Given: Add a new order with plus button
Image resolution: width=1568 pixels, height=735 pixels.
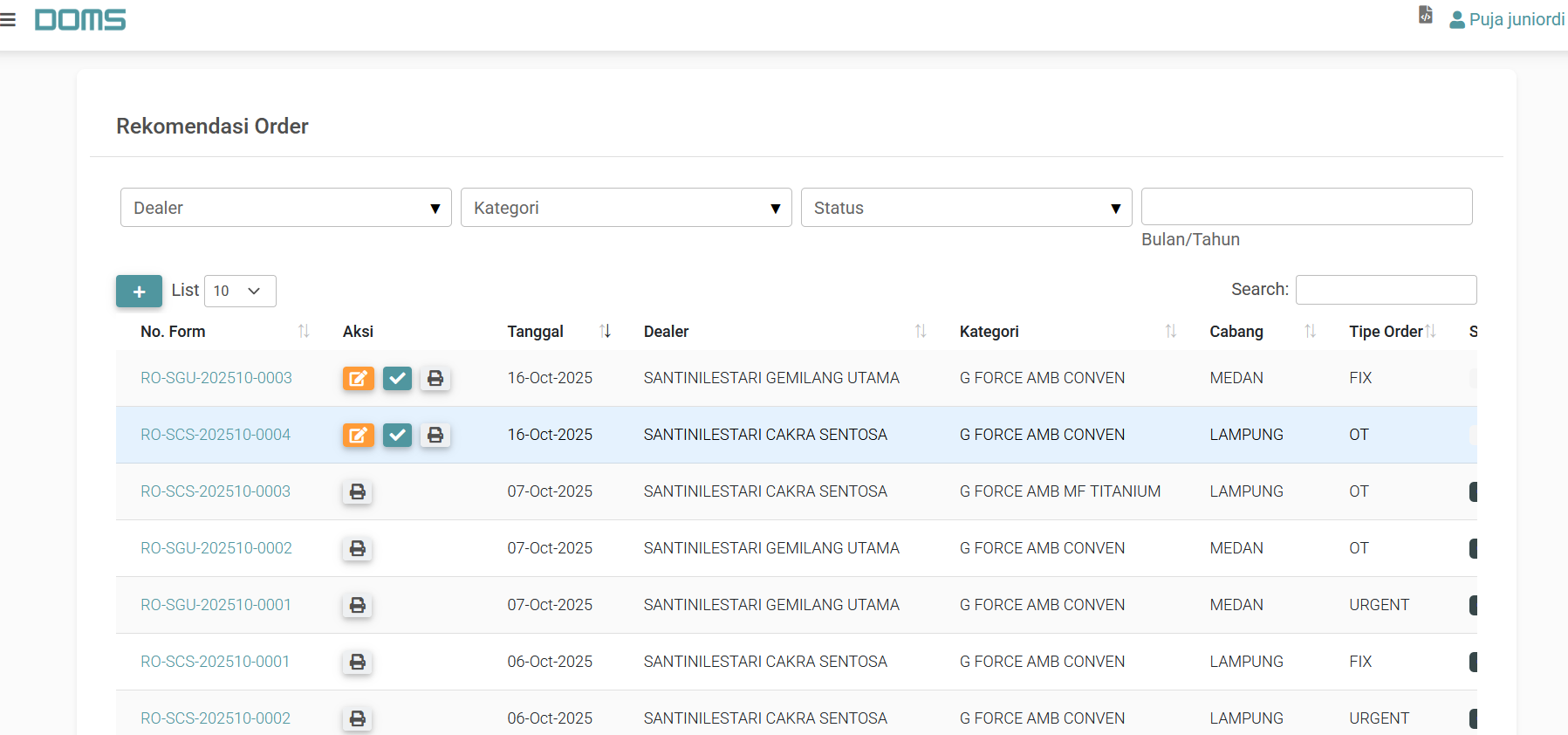Looking at the screenshot, I should [x=139, y=292].
